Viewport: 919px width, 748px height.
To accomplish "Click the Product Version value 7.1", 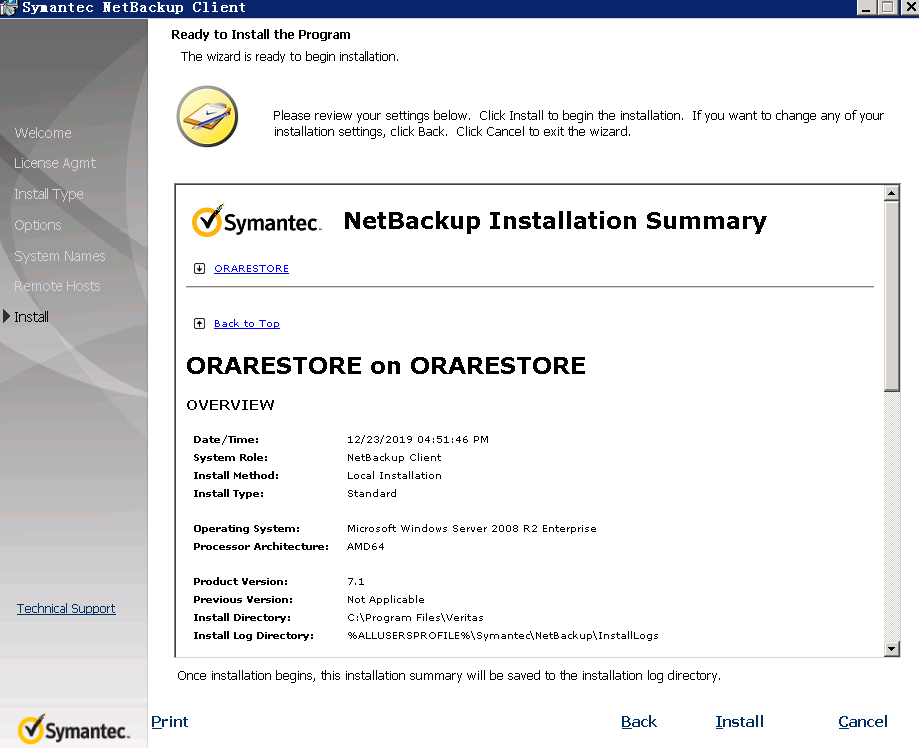I will click(356, 582).
